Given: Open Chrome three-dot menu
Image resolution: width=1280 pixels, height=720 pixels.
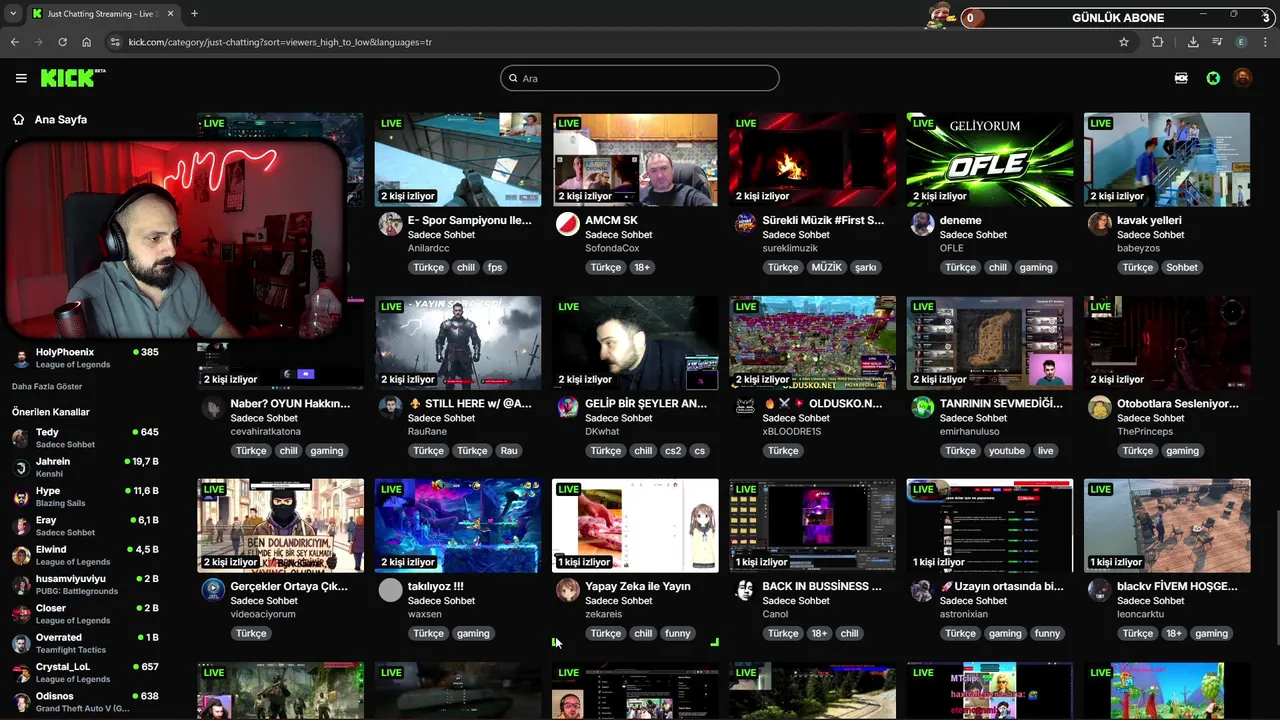Looking at the screenshot, I should (1266, 42).
